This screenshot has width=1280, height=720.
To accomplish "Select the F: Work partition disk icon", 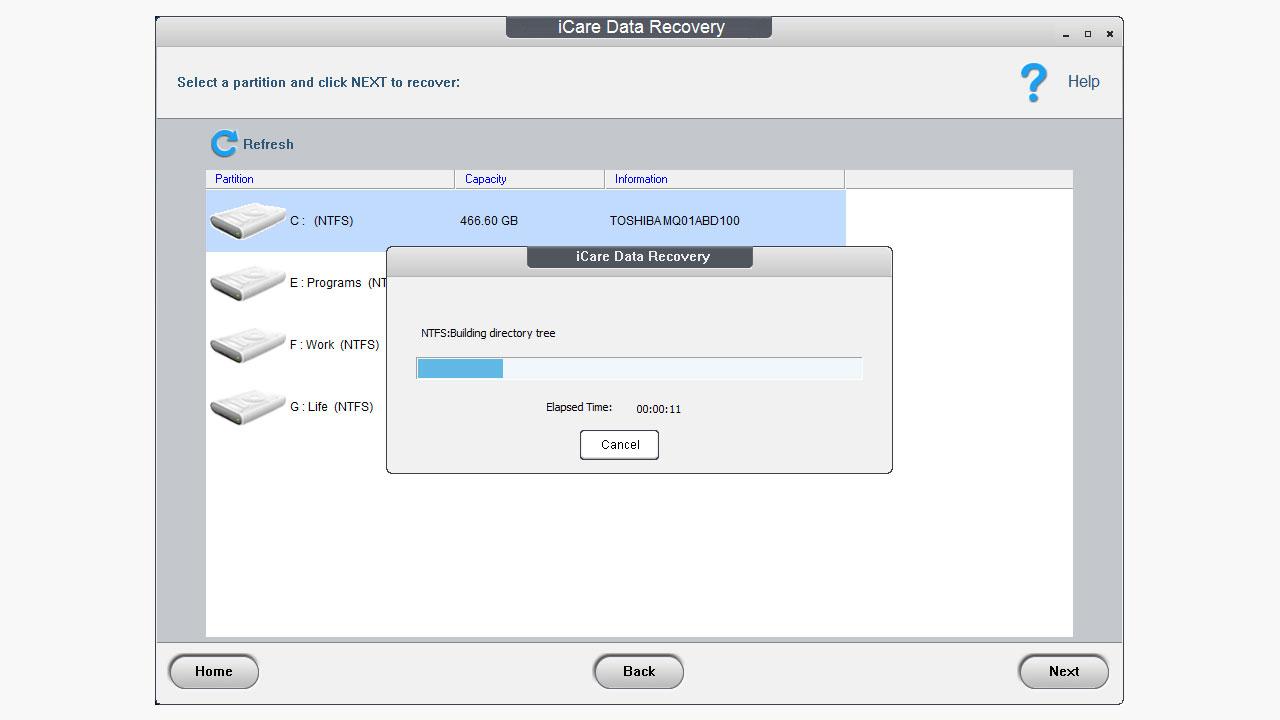I will 247,343.
